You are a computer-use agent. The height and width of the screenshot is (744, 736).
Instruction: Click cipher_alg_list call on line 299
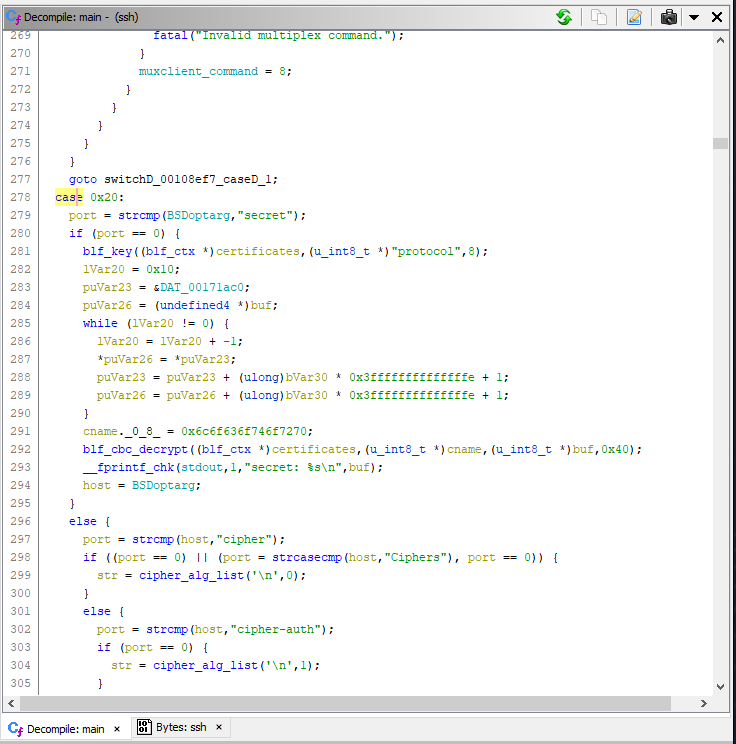point(191,576)
